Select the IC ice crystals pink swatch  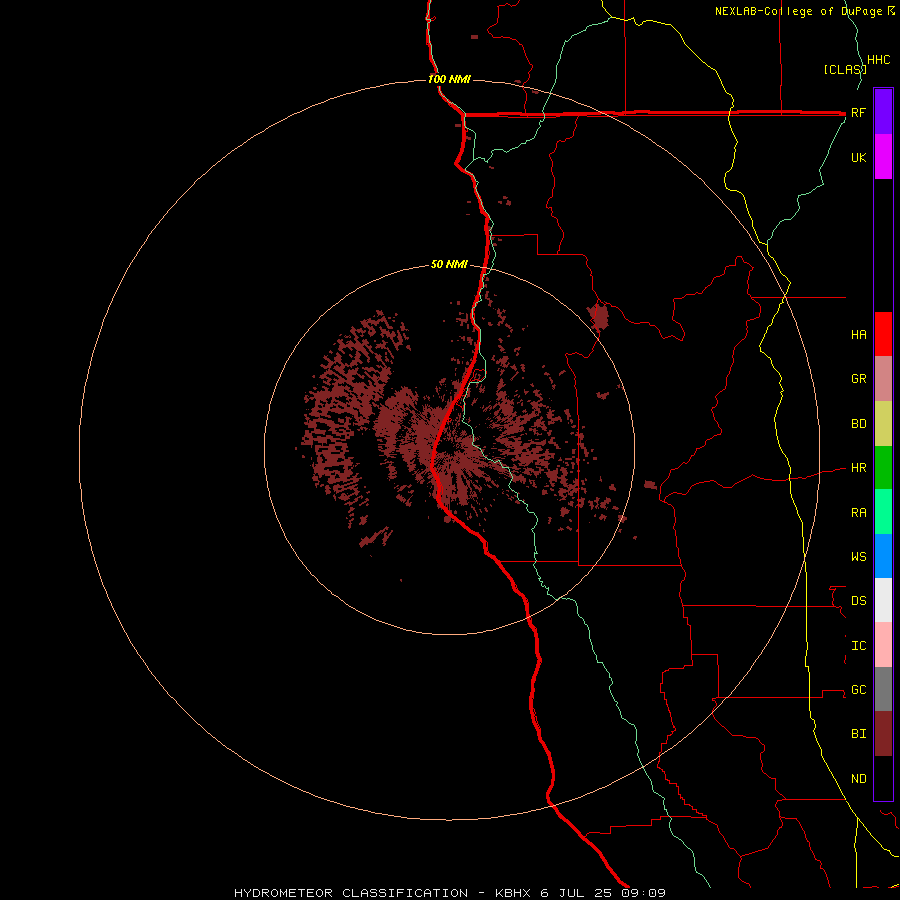point(883,645)
